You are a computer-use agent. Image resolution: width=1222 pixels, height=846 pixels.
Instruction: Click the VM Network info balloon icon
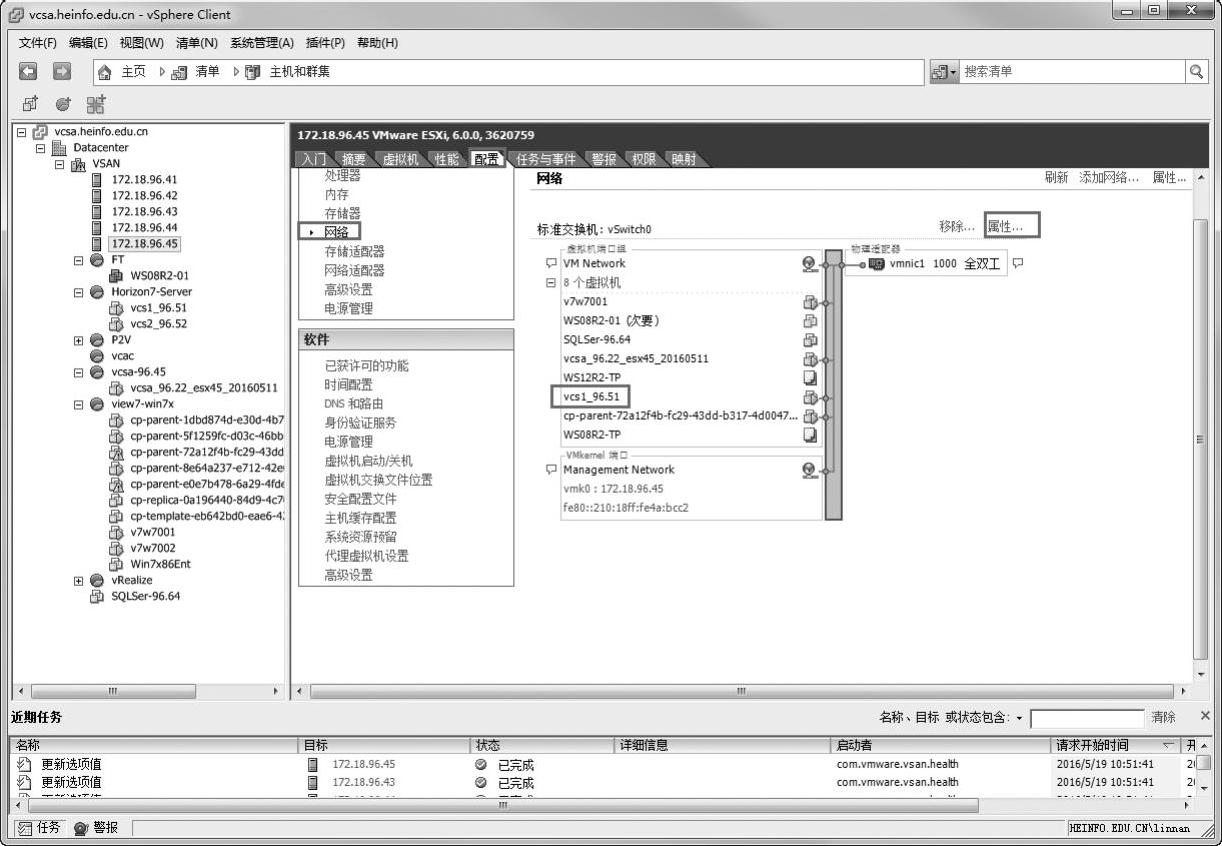coord(551,263)
